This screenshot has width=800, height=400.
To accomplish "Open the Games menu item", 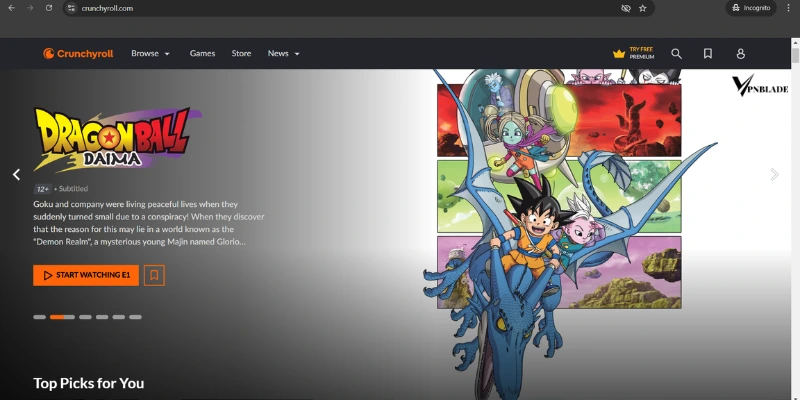I will [203, 54].
